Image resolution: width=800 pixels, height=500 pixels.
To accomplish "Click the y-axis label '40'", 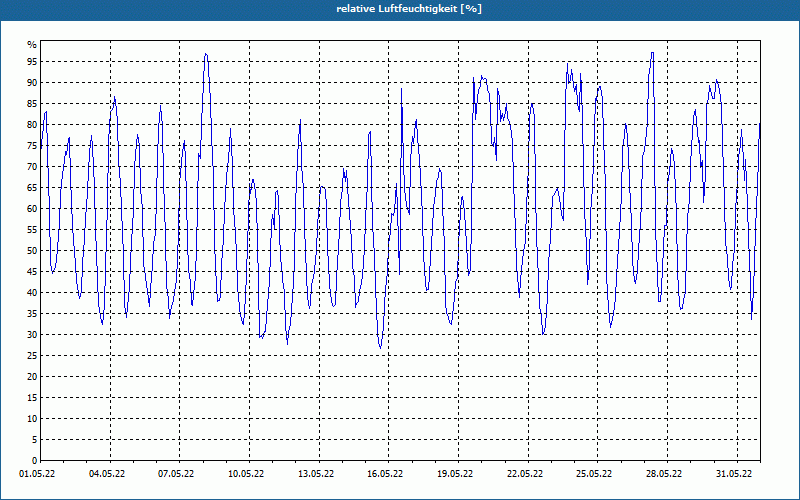I will 32,293.
